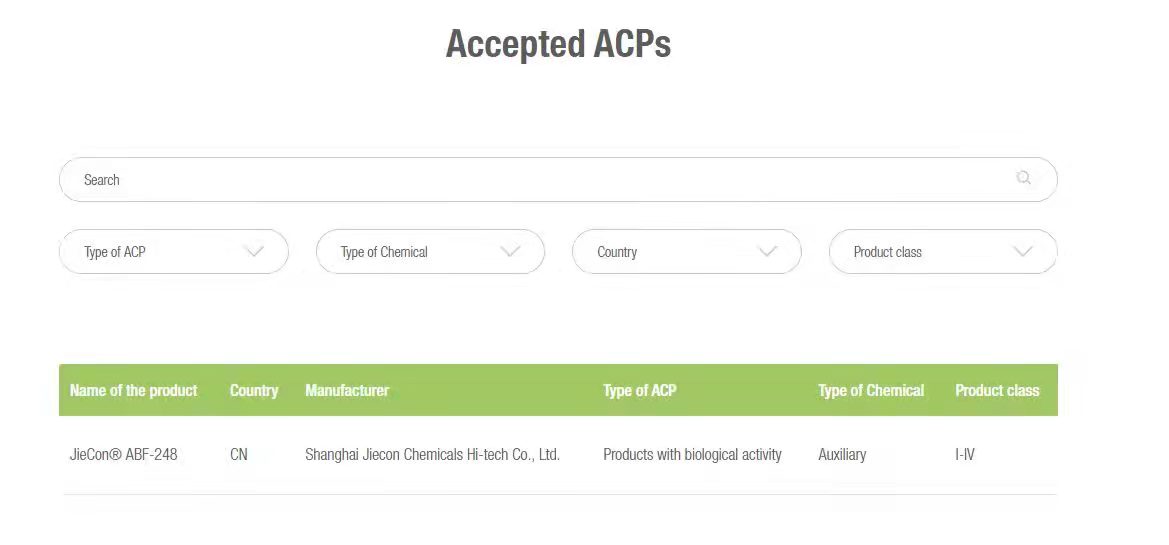Viewport: 1169px width, 545px height.
Task: Click the magnifying glass search icon
Action: click(x=1023, y=178)
